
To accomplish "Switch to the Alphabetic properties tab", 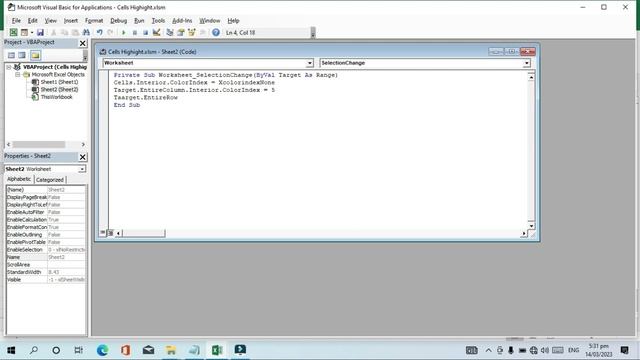I will point(19,179).
